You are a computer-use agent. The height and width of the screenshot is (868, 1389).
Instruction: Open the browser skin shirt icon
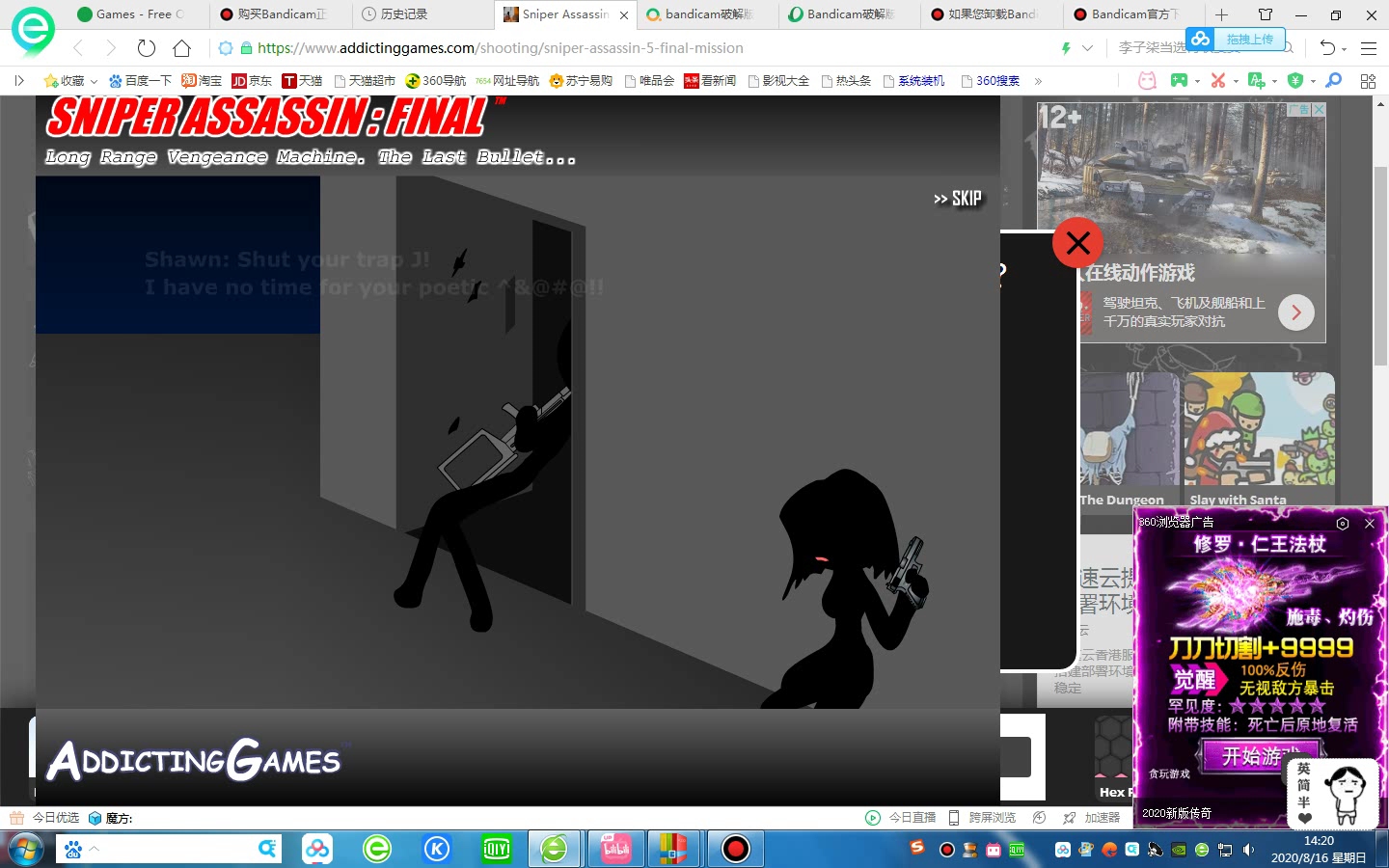(1266, 14)
